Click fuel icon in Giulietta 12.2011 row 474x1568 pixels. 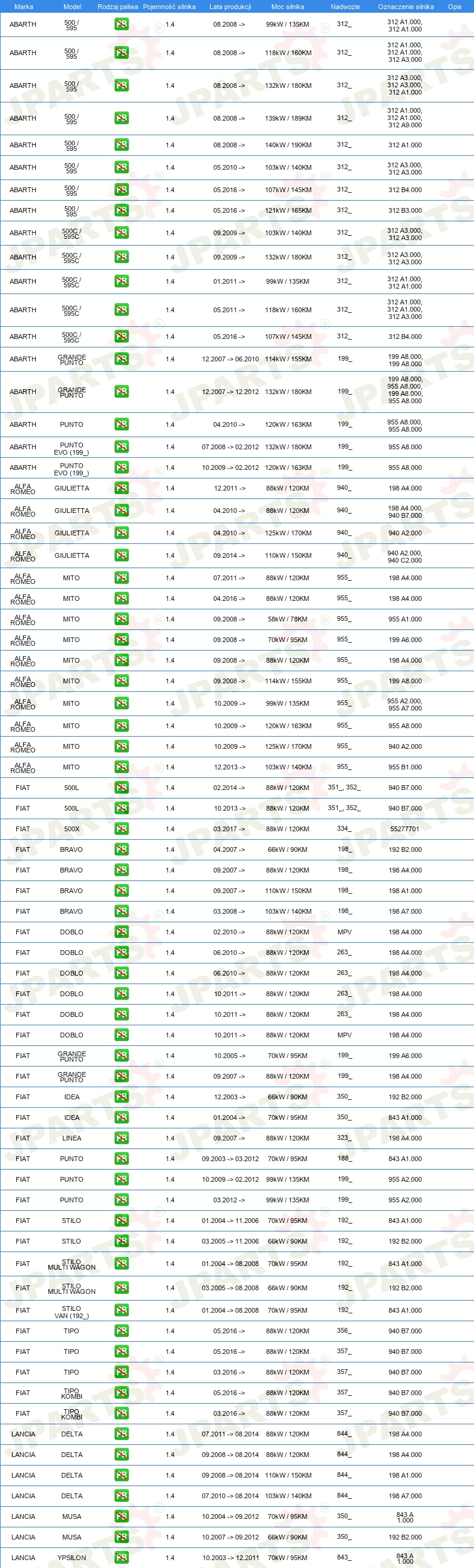[x=121, y=488]
